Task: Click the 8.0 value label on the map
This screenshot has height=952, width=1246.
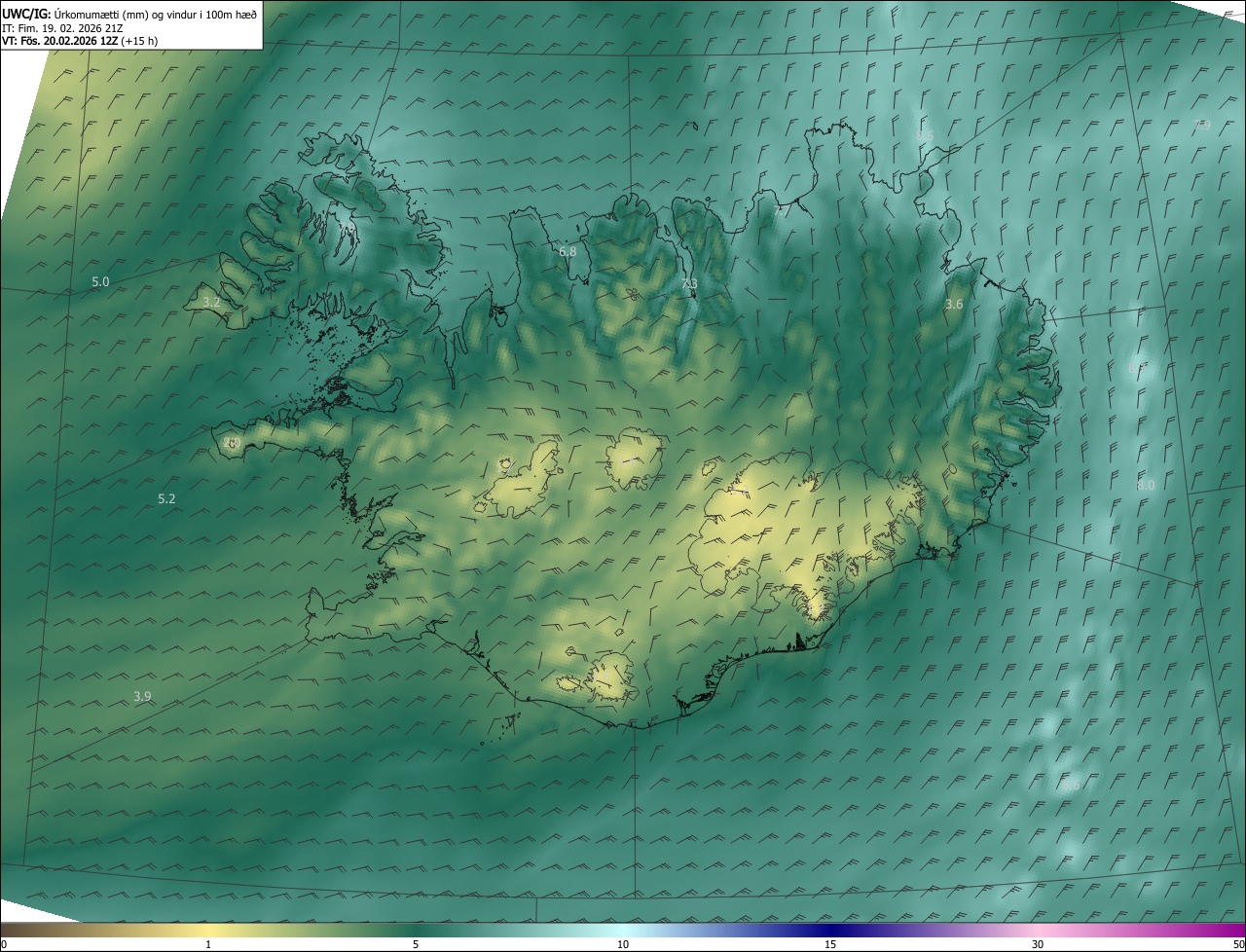Action: 1146,485
